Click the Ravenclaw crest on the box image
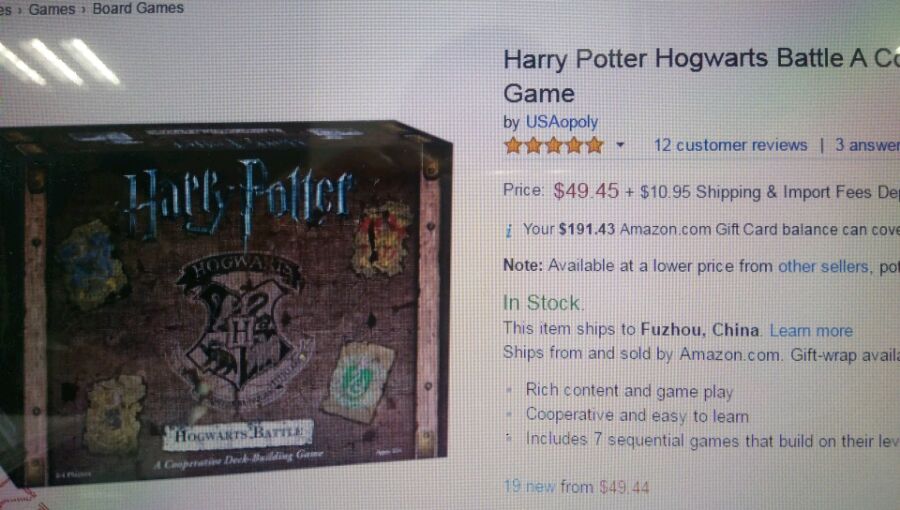Screen dimensions: 900x510 tap(92, 263)
